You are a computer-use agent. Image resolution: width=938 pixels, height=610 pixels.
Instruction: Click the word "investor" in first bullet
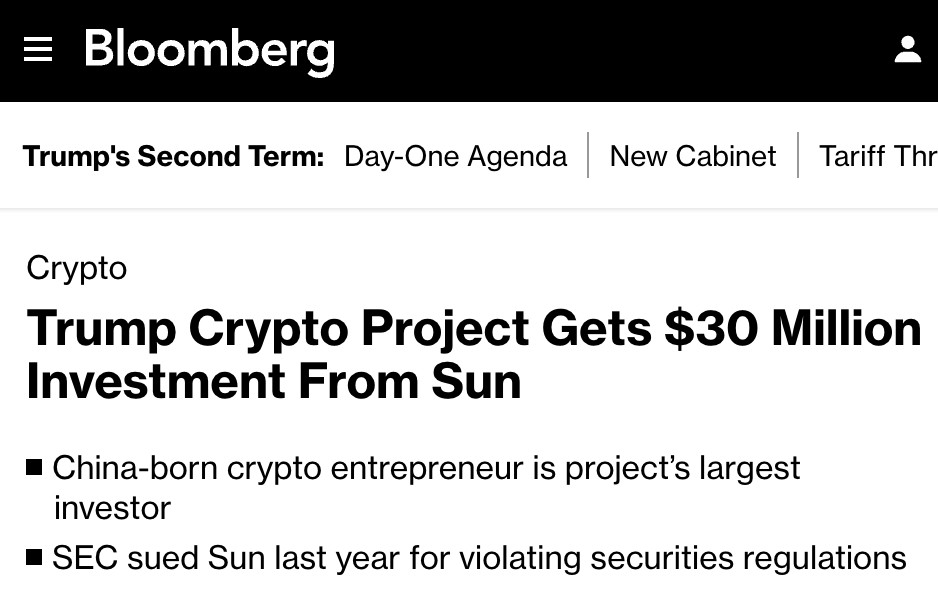tap(112, 508)
